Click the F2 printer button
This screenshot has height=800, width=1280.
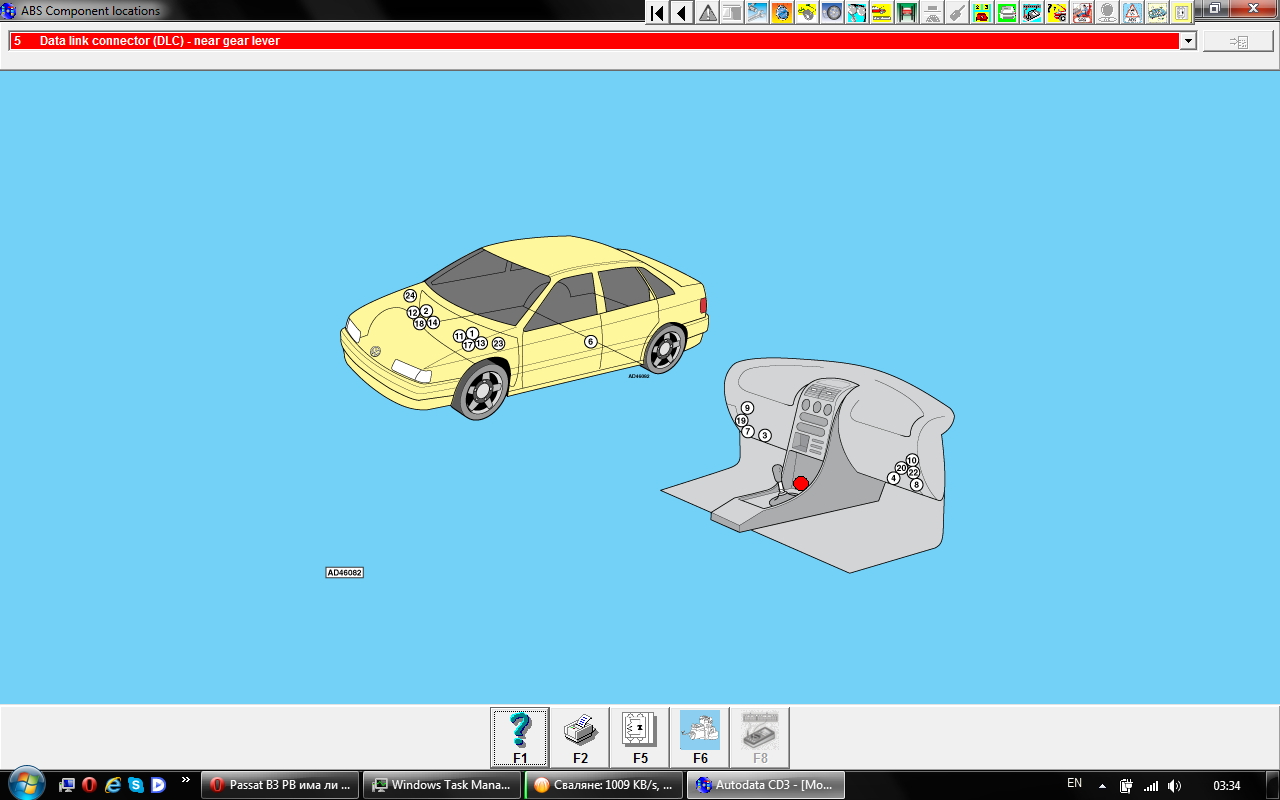(x=580, y=737)
